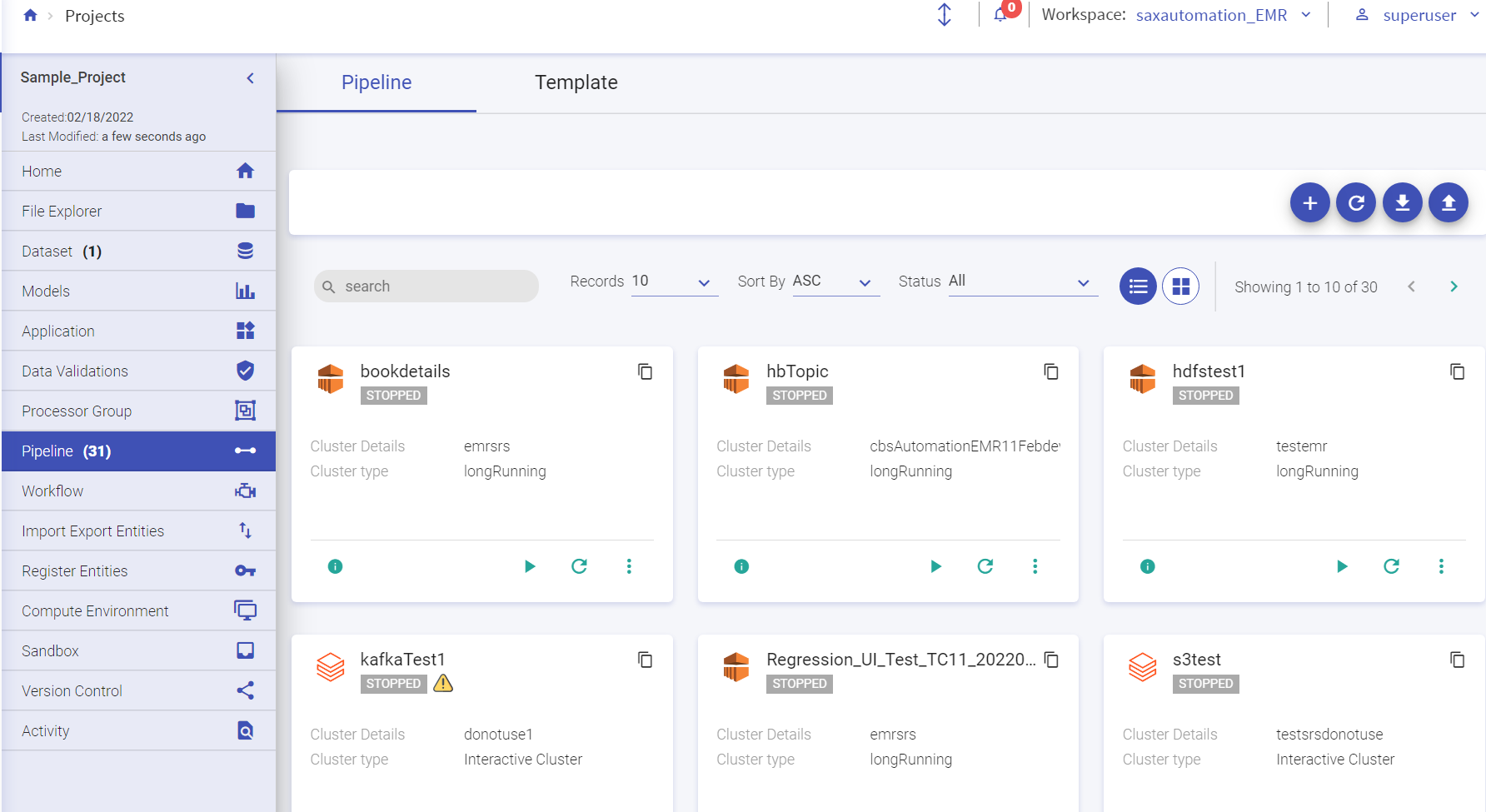1486x812 pixels.
Task: Collapse the Sample_Project sidebar
Action: point(250,77)
